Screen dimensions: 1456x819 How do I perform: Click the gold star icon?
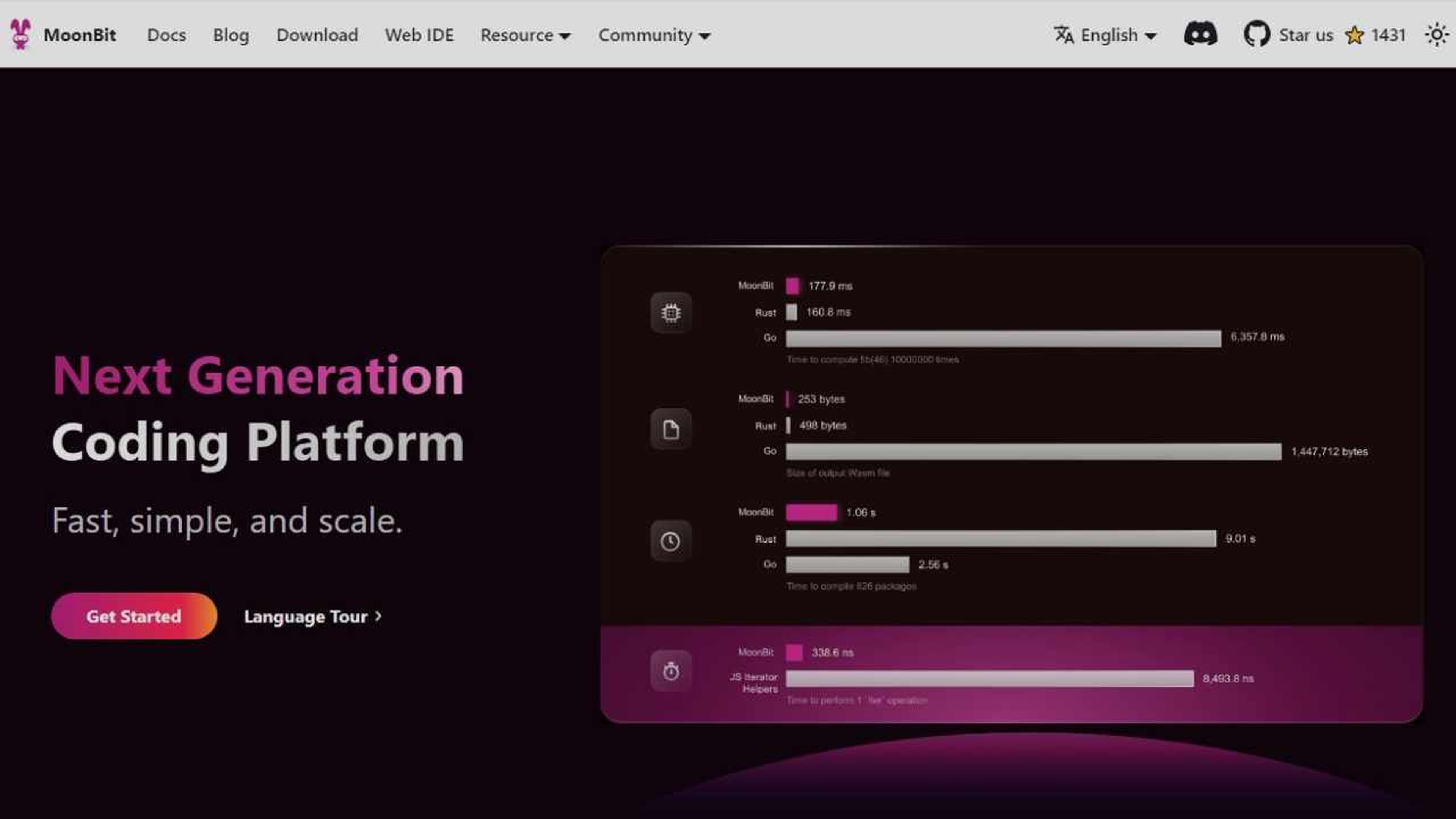click(1354, 35)
